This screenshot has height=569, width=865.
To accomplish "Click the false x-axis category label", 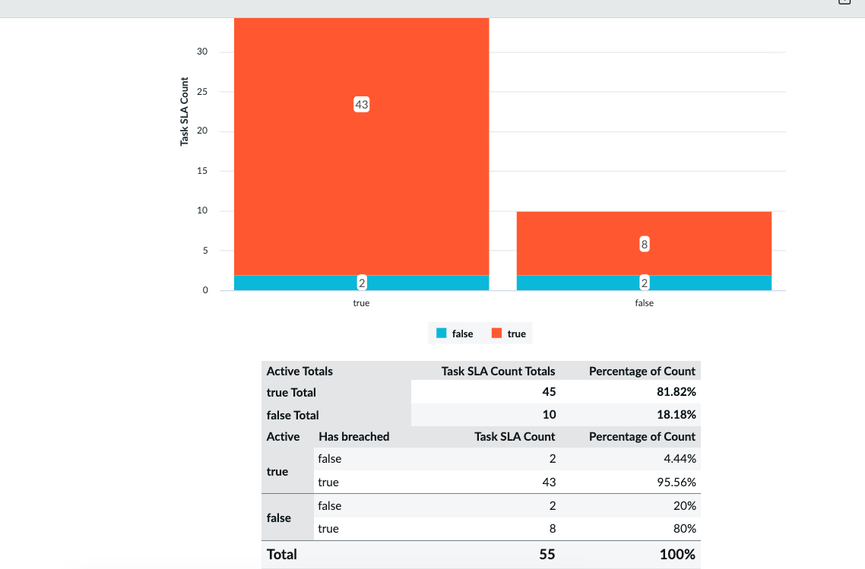I will [644, 303].
